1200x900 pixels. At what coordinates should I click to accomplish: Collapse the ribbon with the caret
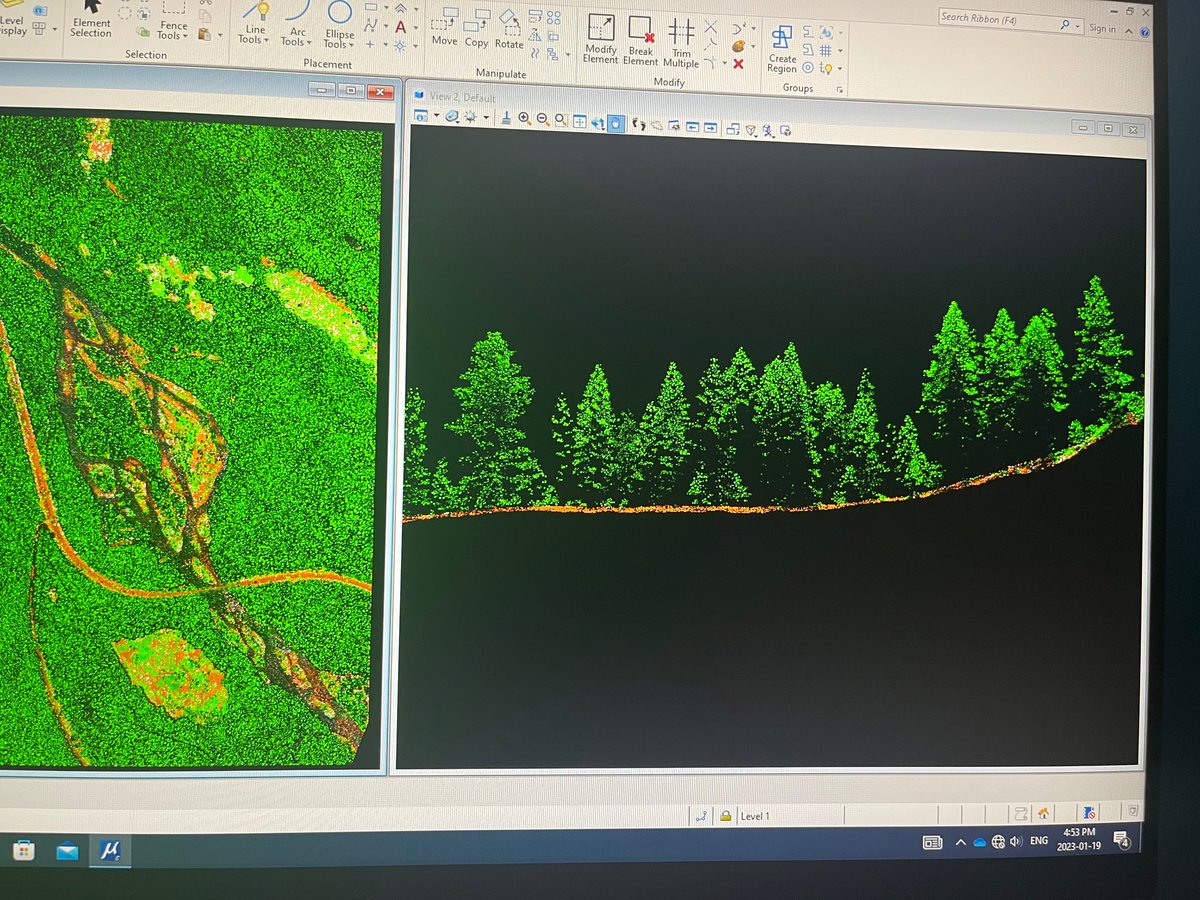[x=1128, y=32]
